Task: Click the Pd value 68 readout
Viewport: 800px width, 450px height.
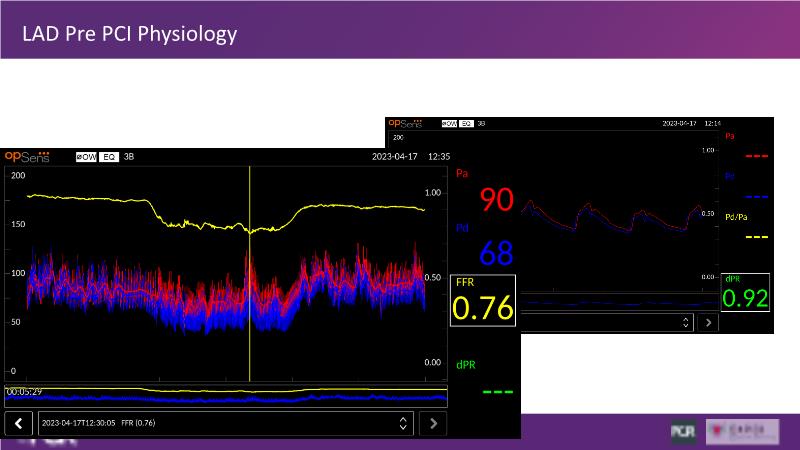Action: coord(496,252)
